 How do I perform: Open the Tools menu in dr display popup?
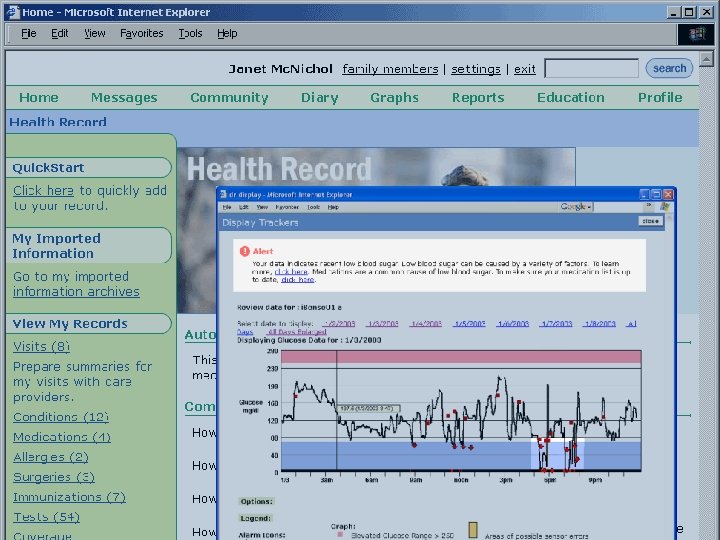tap(313, 207)
